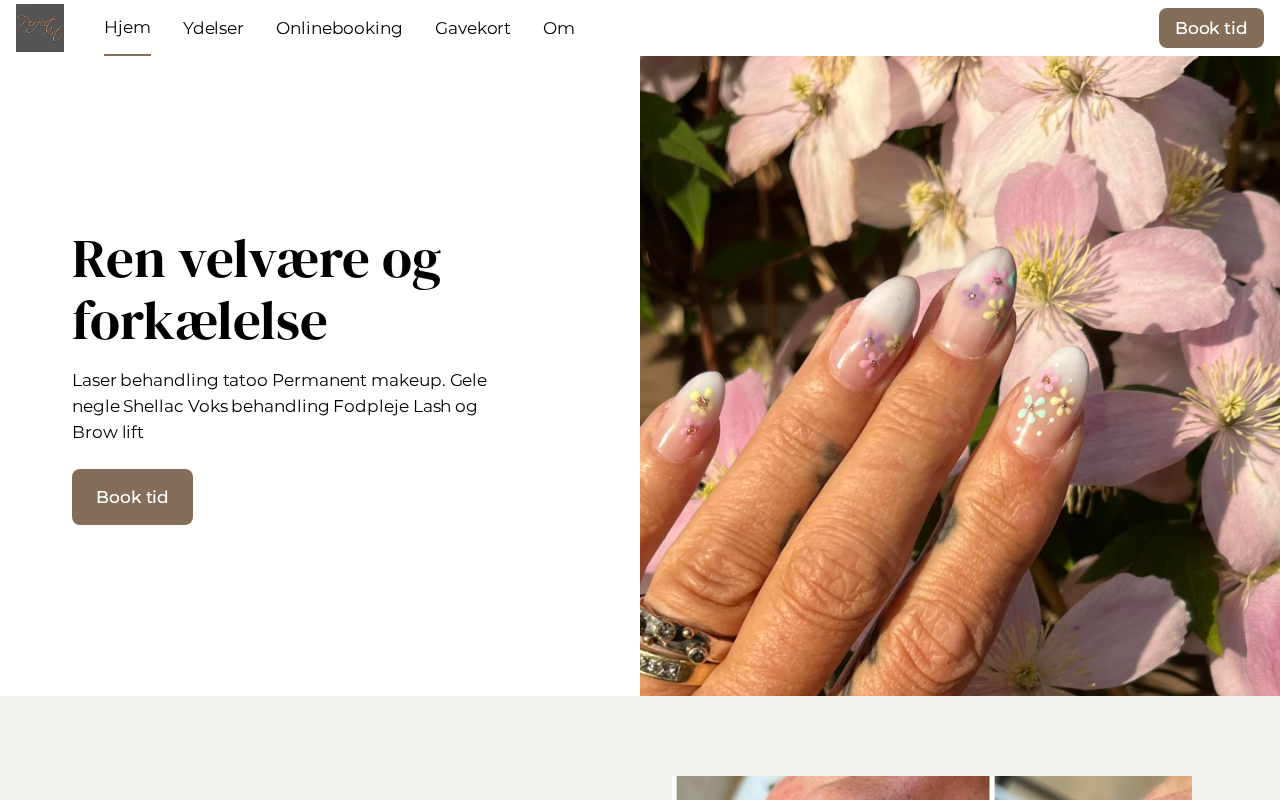Click the word "forkælelse" in the heading

[x=200, y=322]
